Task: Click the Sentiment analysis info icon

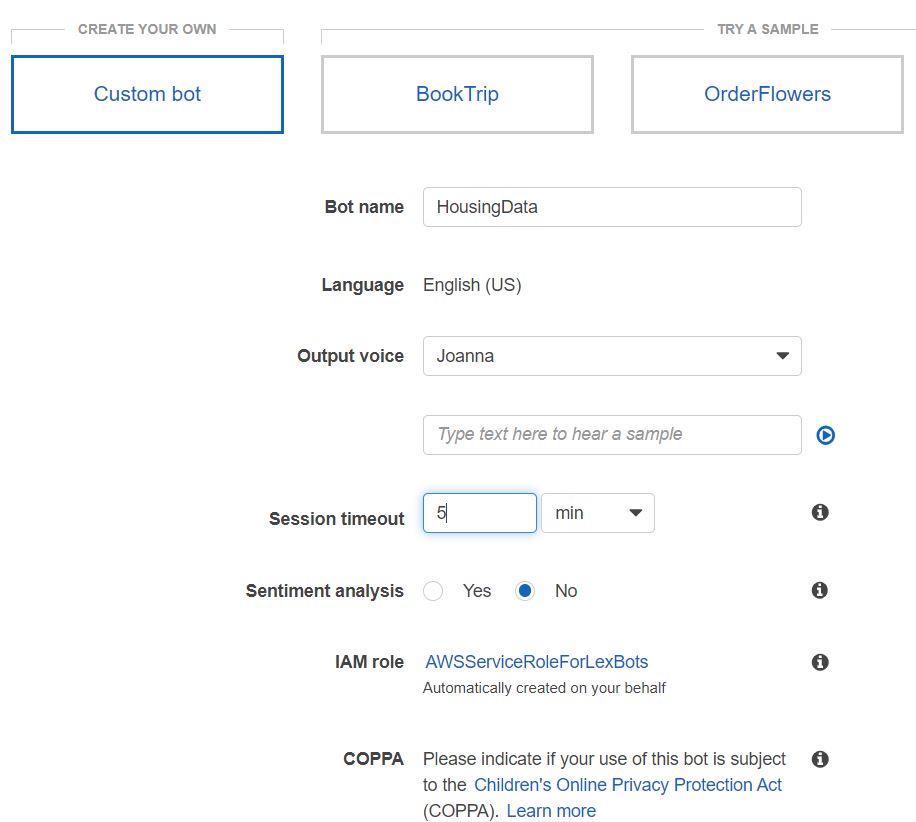Action: point(819,590)
